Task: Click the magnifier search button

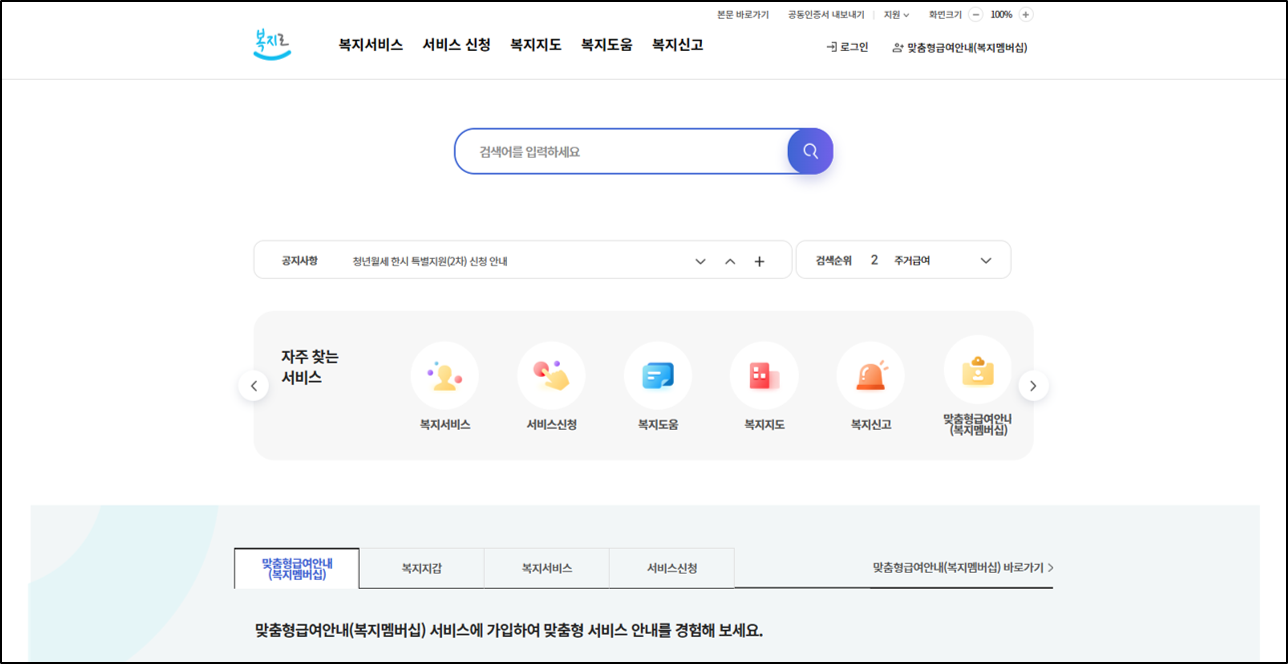Action: click(810, 151)
